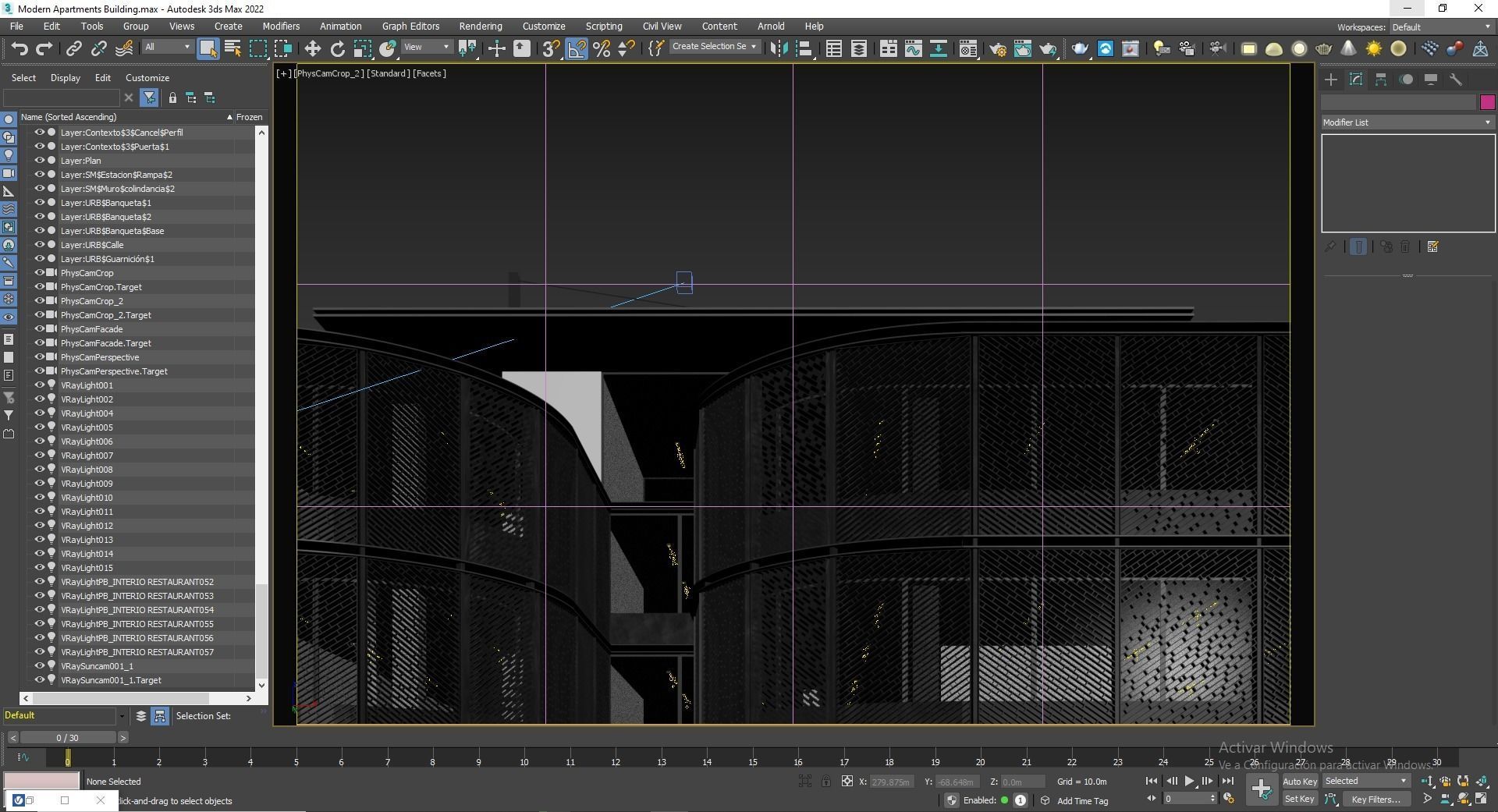This screenshot has height=812, width=1498.
Task: Click the Undo arrow icon
Action: tap(19, 48)
